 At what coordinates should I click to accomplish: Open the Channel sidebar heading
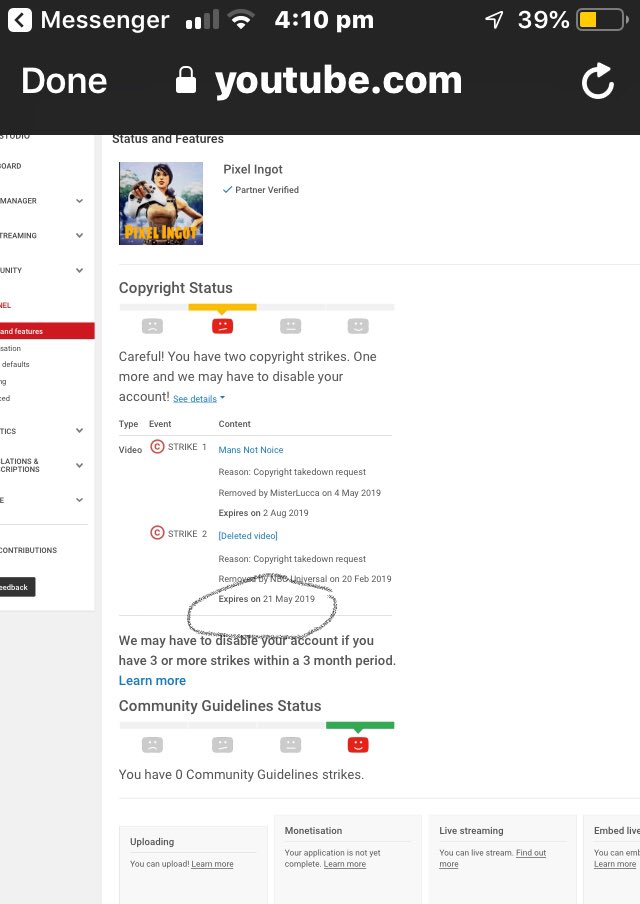pyautogui.click(x=6, y=305)
